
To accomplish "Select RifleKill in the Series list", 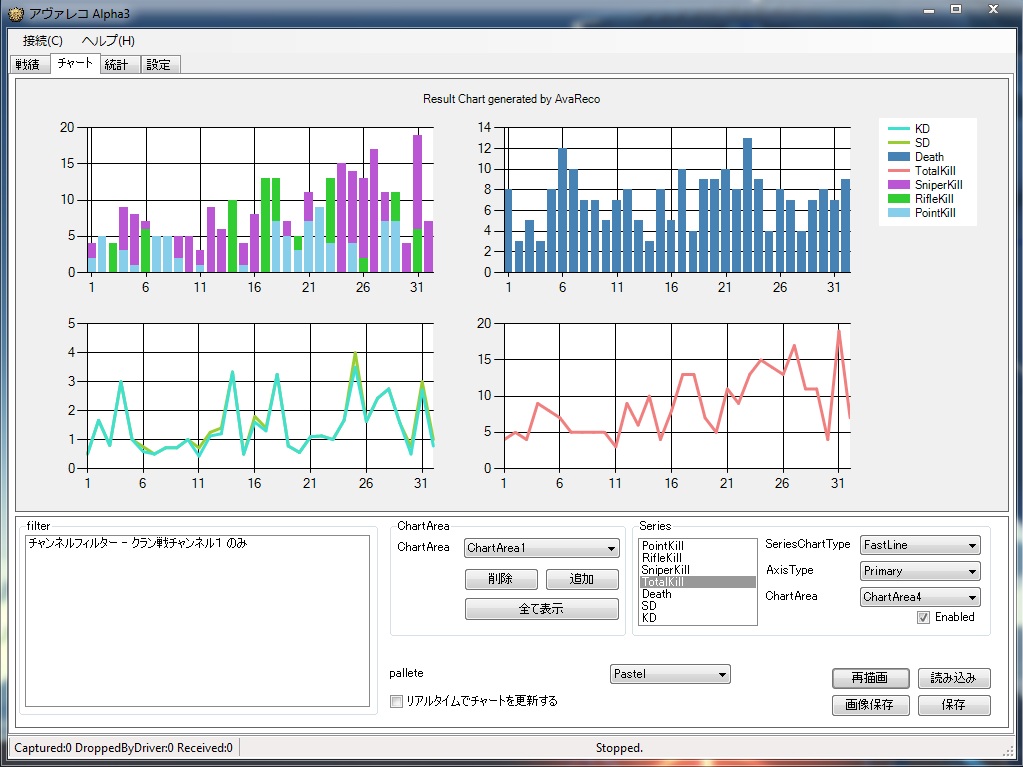I will (x=697, y=558).
